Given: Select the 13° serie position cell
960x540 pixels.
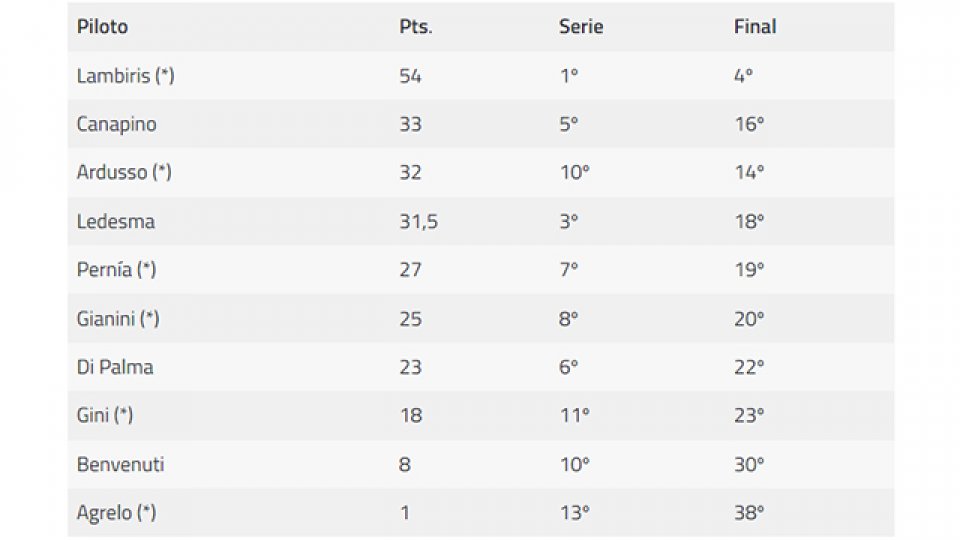Looking at the screenshot, I should point(574,512).
